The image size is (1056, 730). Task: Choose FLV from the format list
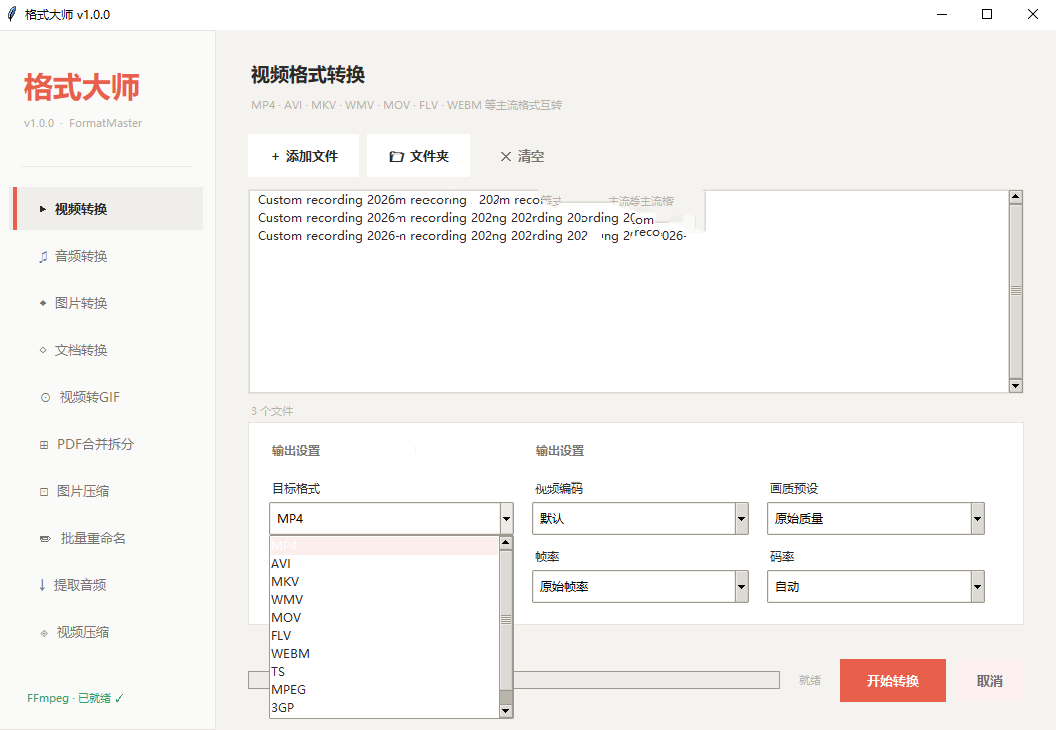pyautogui.click(x=384, y=636)
